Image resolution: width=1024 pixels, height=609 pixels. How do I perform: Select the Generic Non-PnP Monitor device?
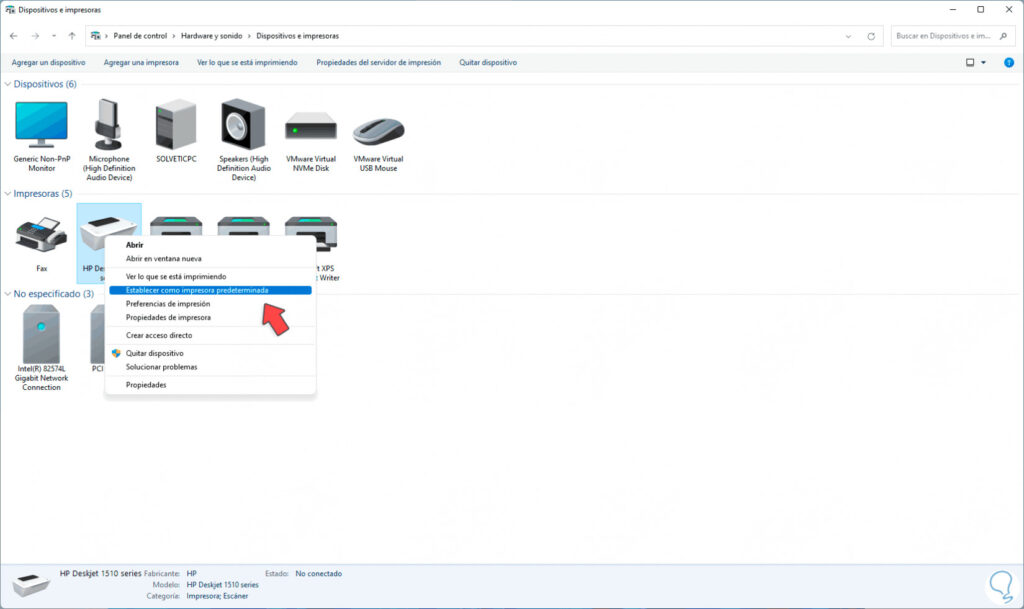click(x=41, y=136)
